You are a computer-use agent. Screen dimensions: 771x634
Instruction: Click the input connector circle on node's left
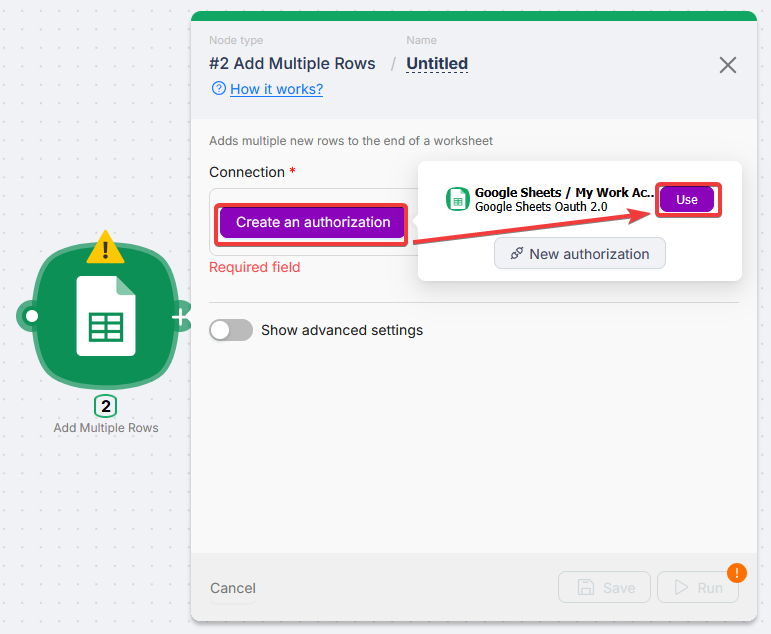click(x=31, y=317)
